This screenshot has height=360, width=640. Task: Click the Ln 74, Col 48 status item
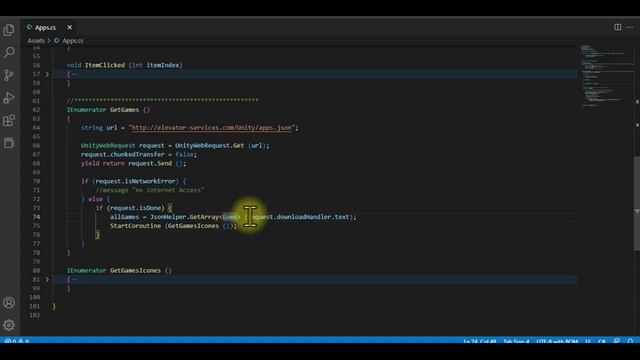(480, 341)
